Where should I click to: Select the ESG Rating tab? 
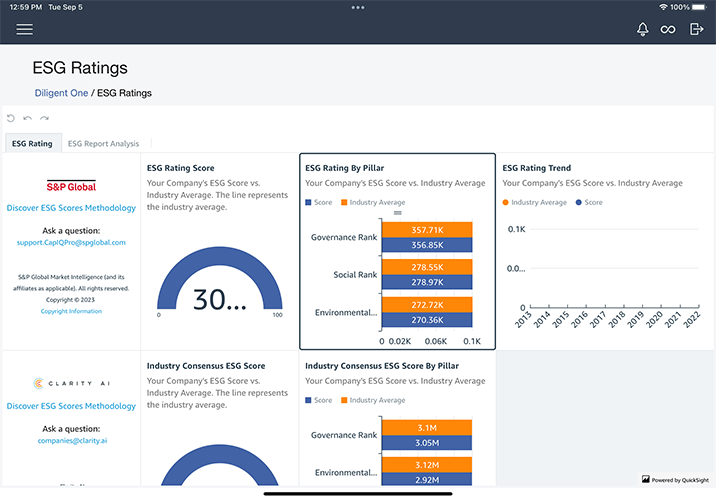32,144
